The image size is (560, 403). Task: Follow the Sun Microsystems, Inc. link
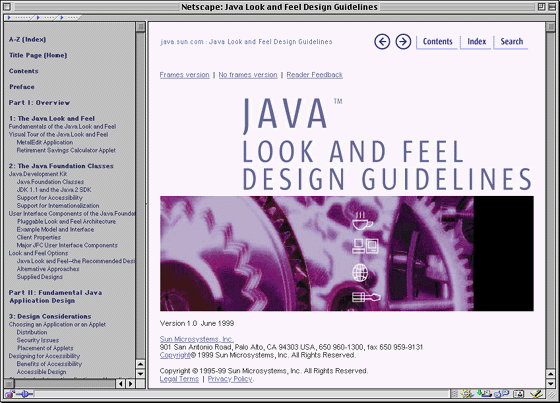(196, 339)
